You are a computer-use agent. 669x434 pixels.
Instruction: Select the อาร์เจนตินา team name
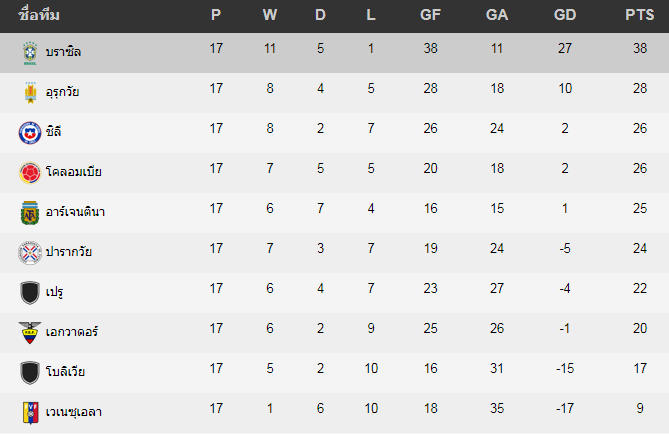76,212
